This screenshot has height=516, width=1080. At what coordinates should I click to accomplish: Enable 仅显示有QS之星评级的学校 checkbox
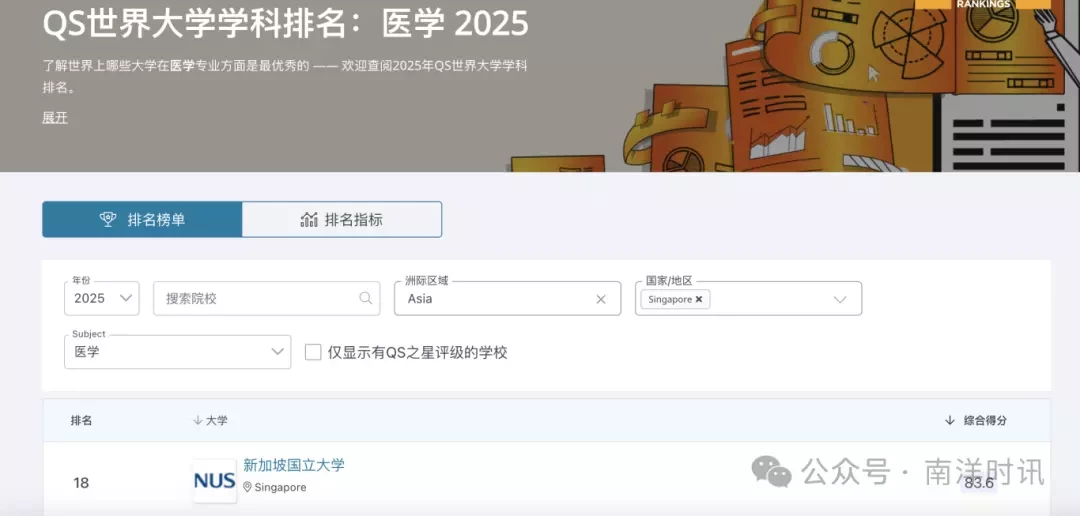[x=313, y=352]
